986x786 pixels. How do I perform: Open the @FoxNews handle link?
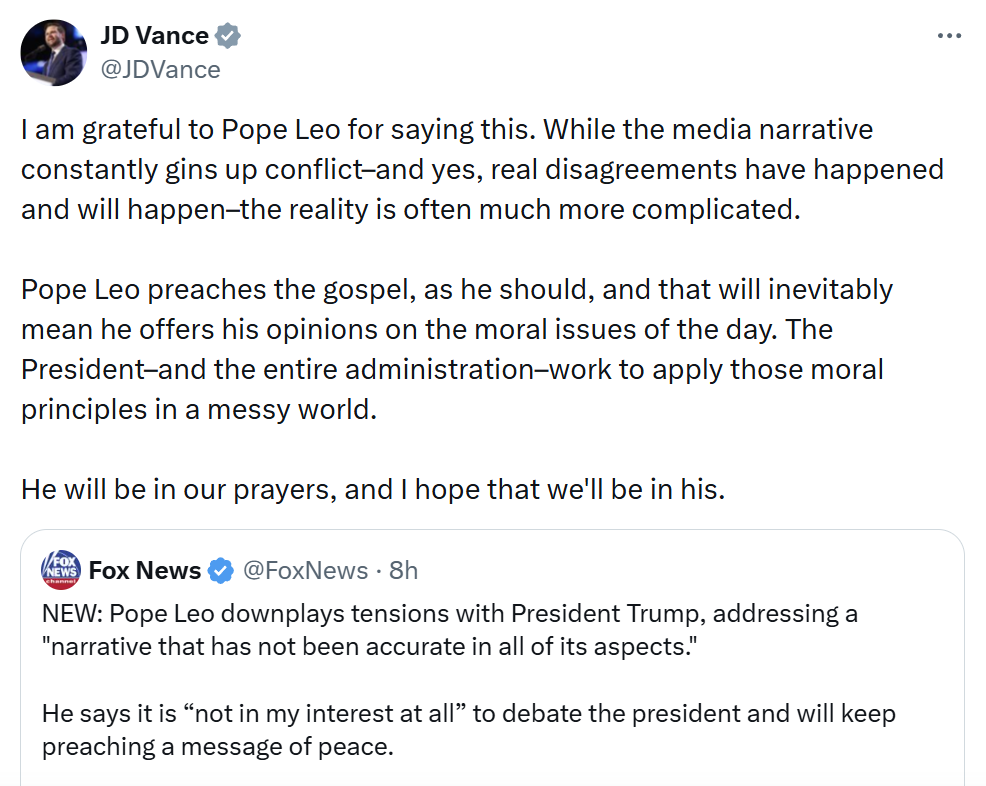[x=305, y=570]
